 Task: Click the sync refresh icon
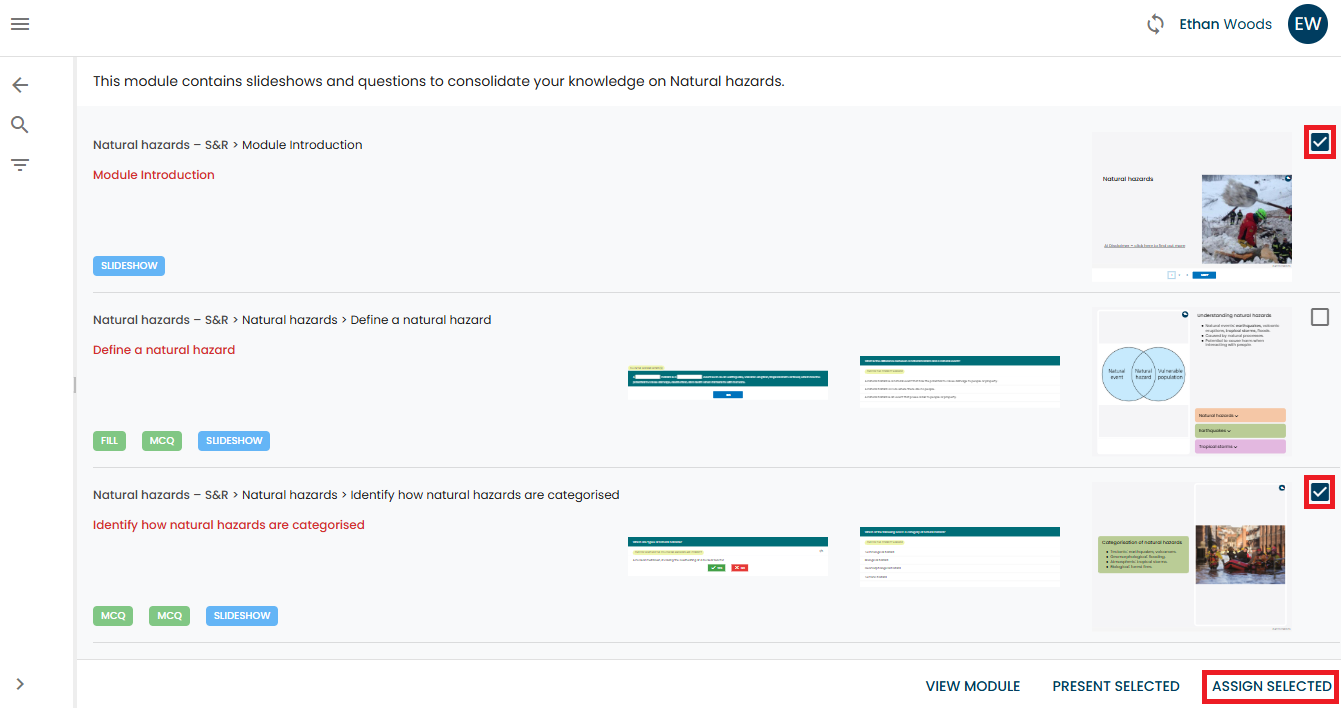tap(1155, 24)
